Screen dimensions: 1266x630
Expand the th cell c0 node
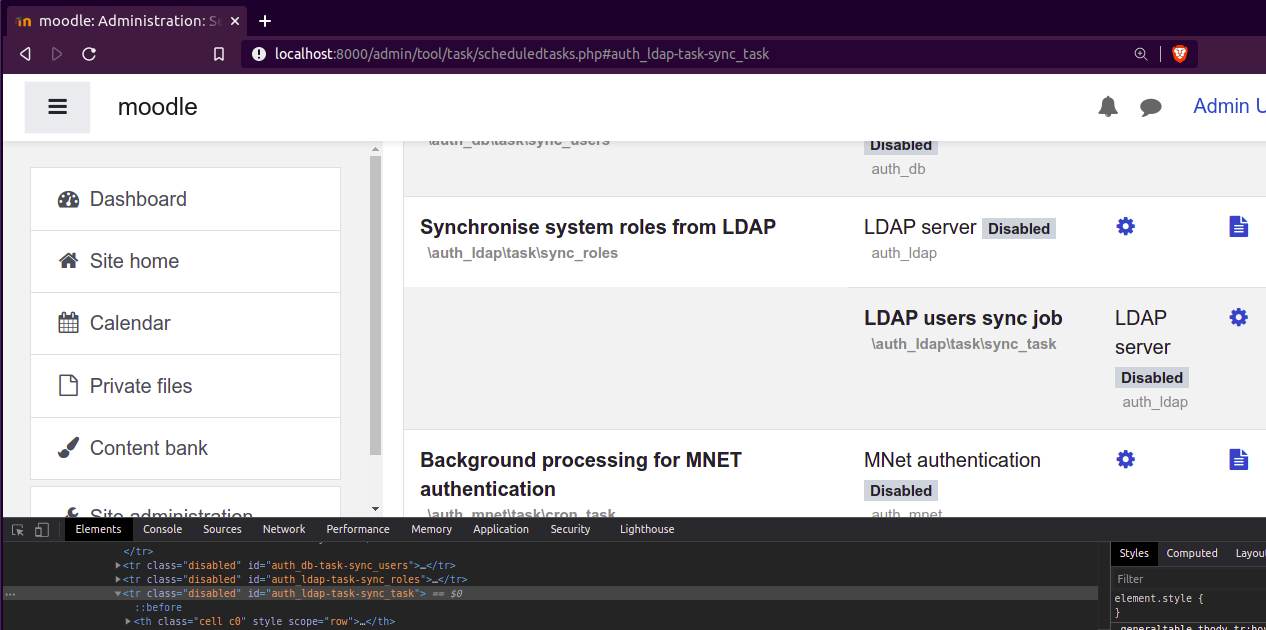pos(129,621)
